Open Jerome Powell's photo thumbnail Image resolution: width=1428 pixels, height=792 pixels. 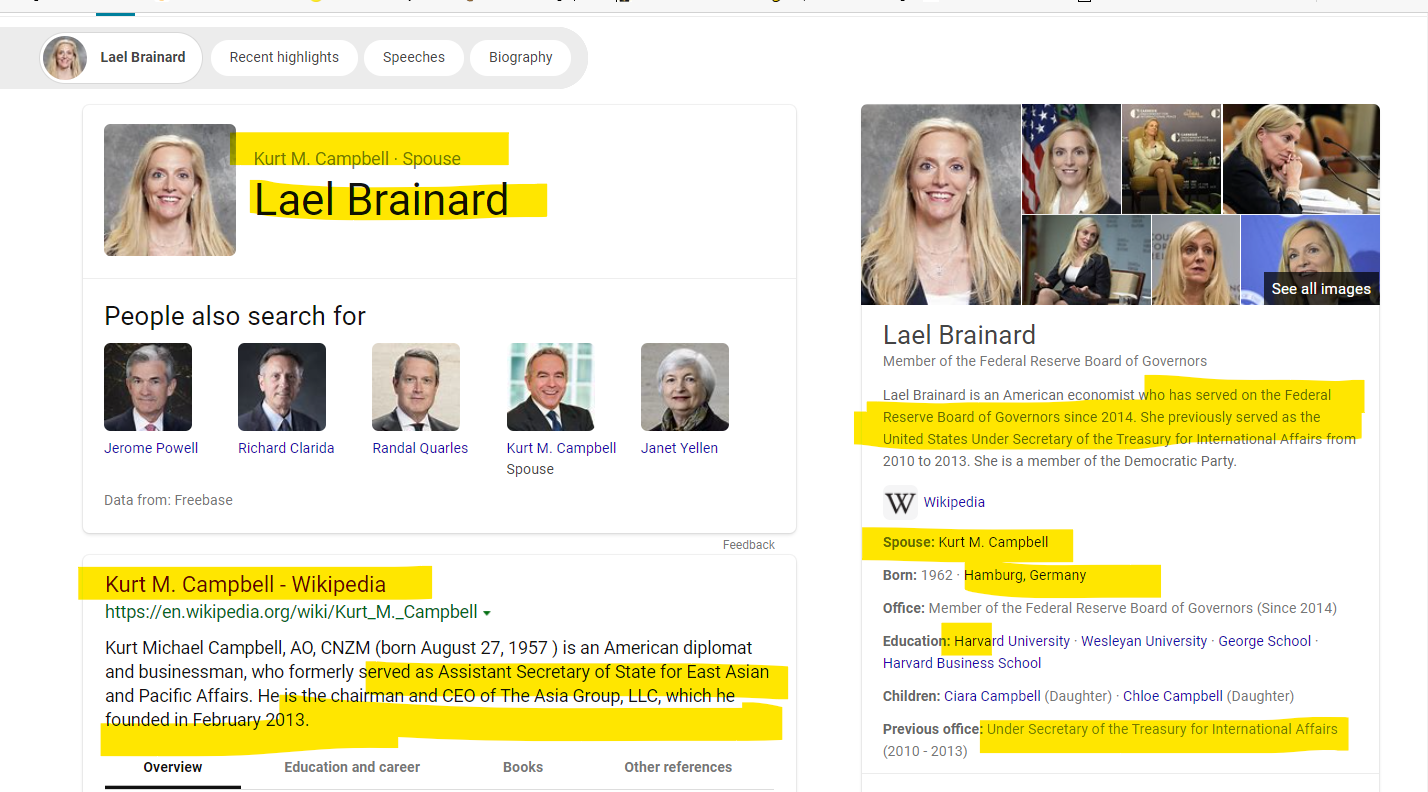tap(148, 387)
